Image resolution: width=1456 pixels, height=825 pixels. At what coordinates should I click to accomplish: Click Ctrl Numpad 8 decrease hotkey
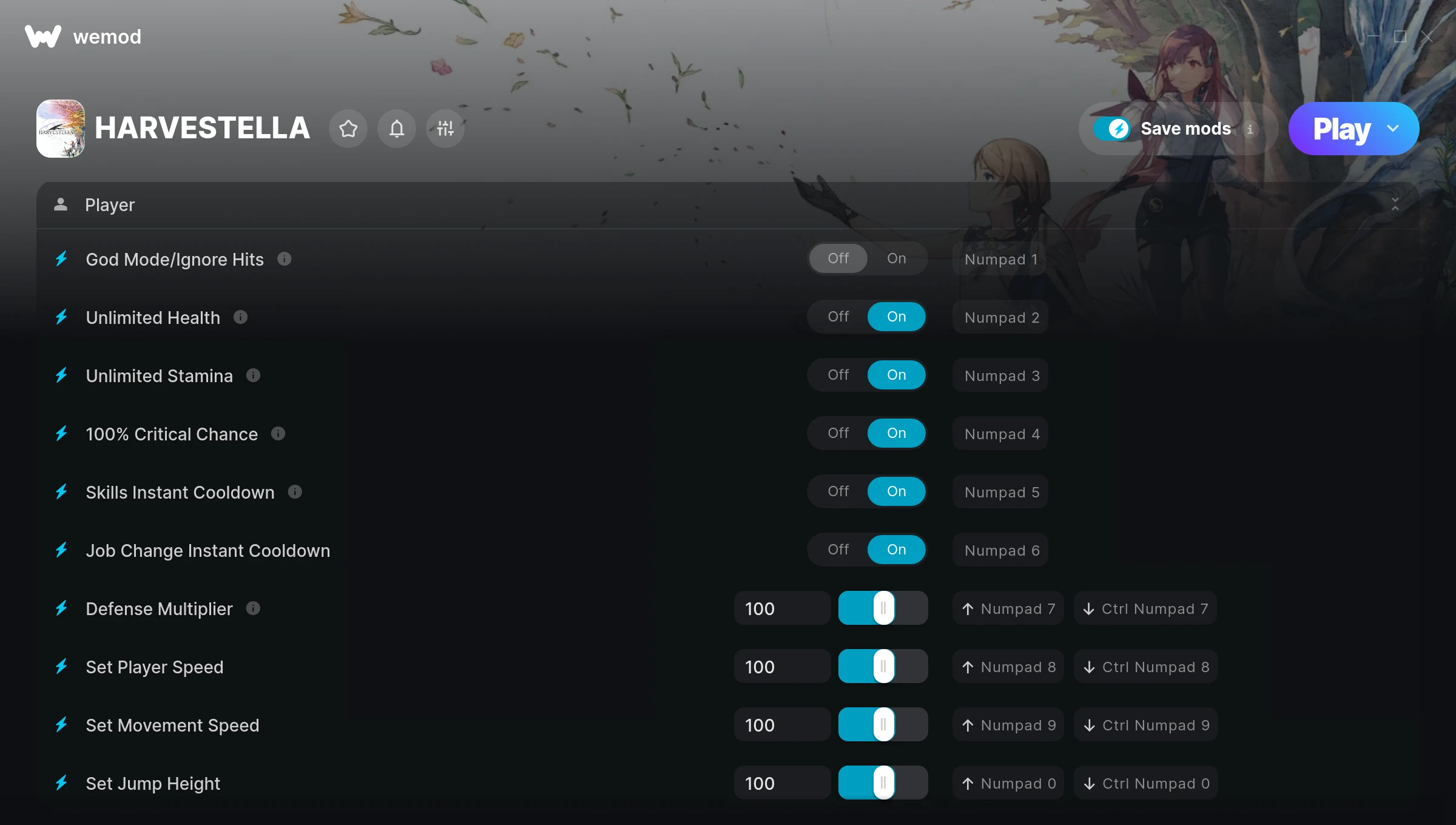[1146, 667]
